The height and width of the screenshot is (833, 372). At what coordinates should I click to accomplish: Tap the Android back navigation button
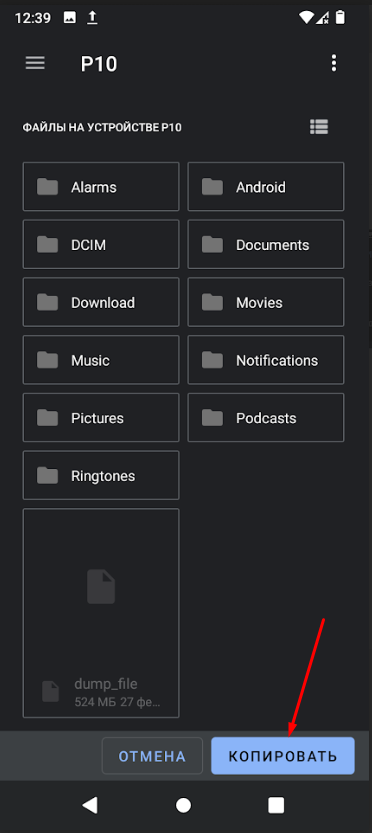coord(90,805)
